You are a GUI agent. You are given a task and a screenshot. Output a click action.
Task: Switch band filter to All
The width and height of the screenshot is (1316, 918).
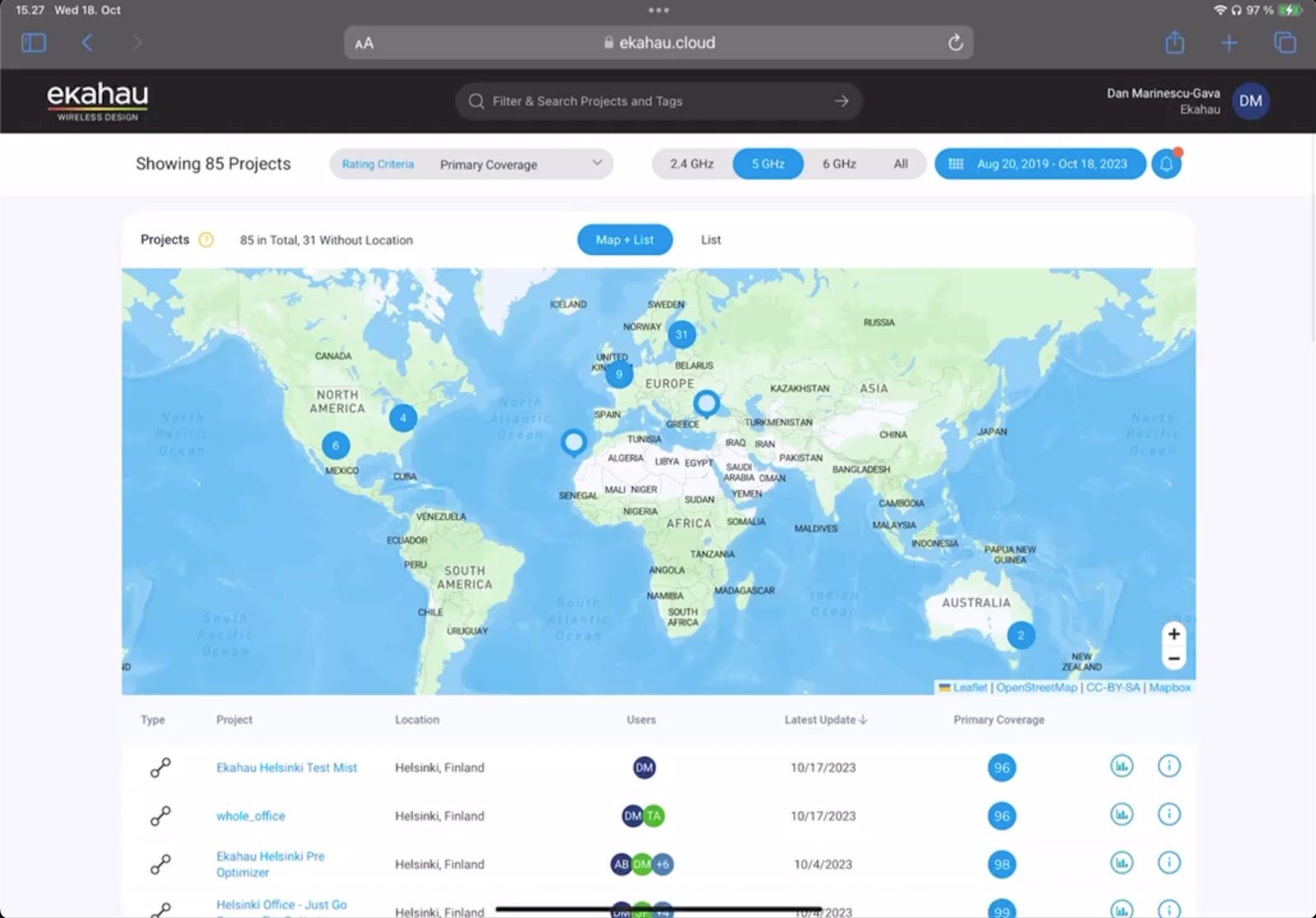coord(901,164)
